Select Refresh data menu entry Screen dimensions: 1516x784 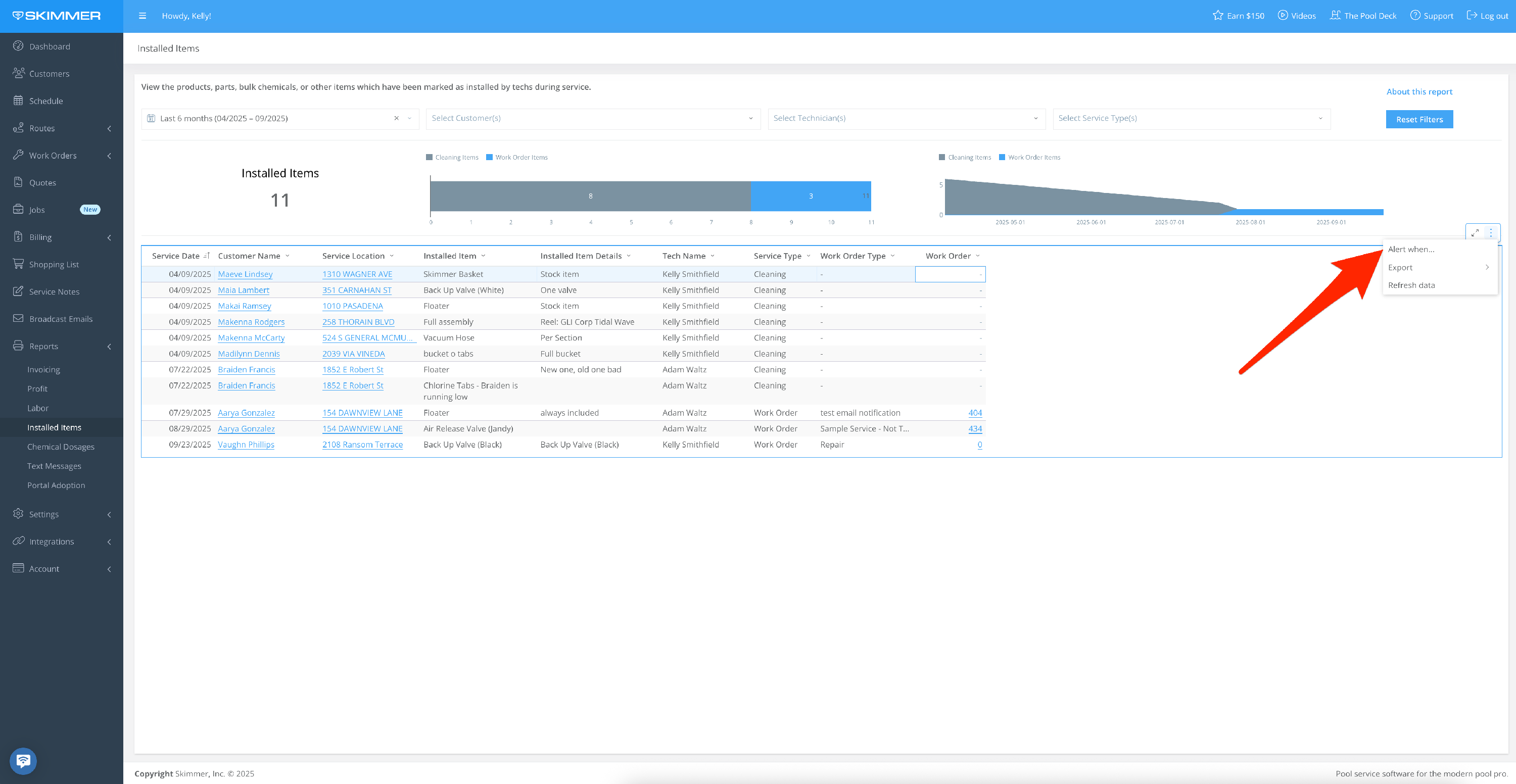[x=1411, y=285]
